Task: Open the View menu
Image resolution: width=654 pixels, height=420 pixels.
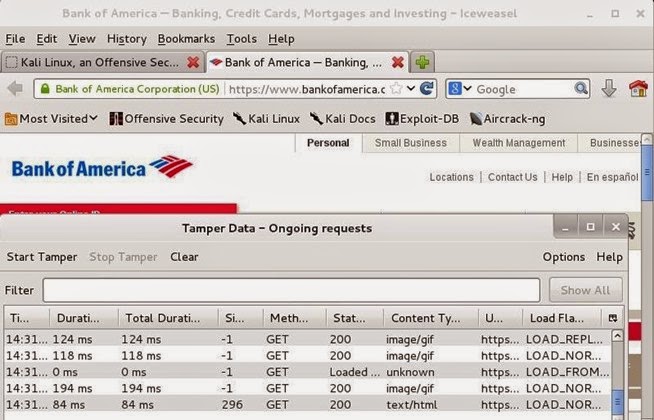Action: 82,39
